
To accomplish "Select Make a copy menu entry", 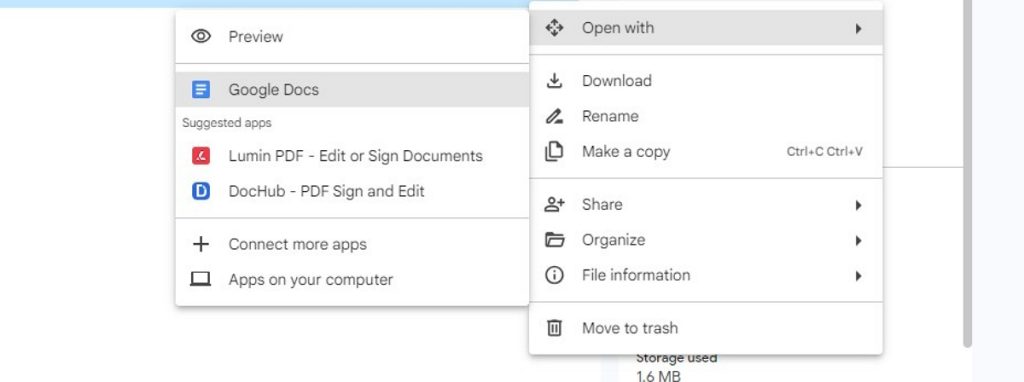I will pyautogui.click(x=706, y=151).
